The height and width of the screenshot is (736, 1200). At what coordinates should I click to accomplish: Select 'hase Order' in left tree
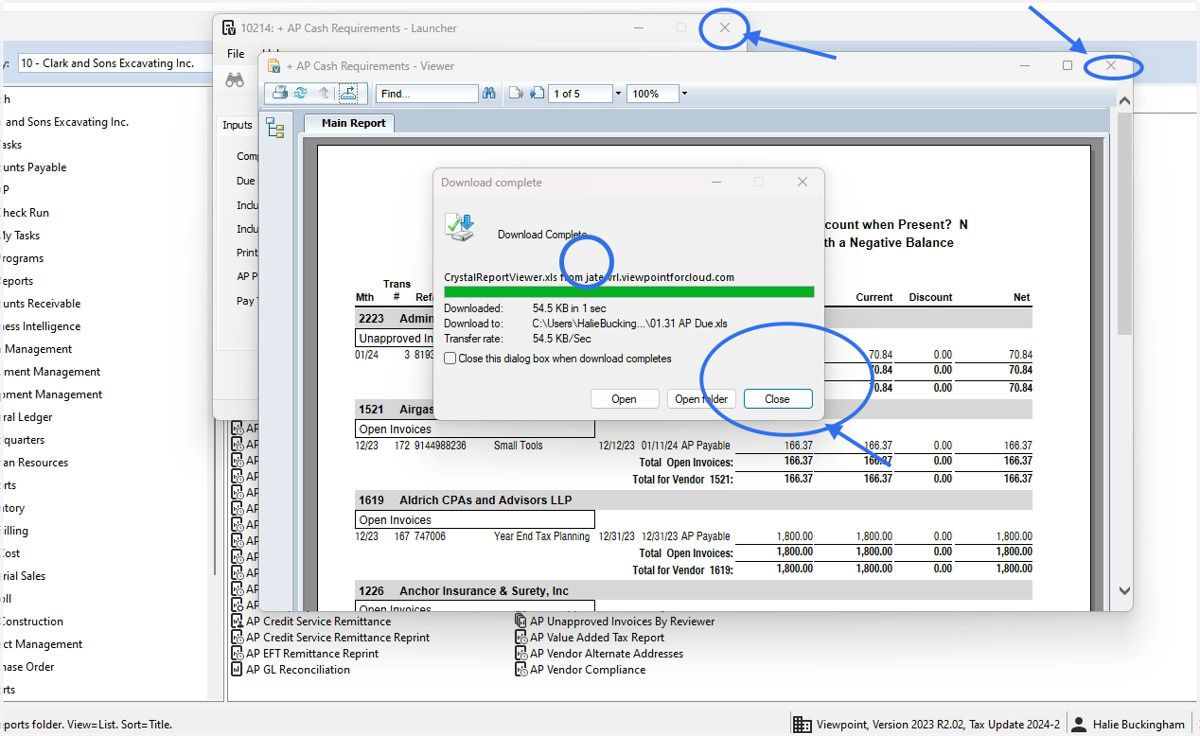(x=27, y=667)
